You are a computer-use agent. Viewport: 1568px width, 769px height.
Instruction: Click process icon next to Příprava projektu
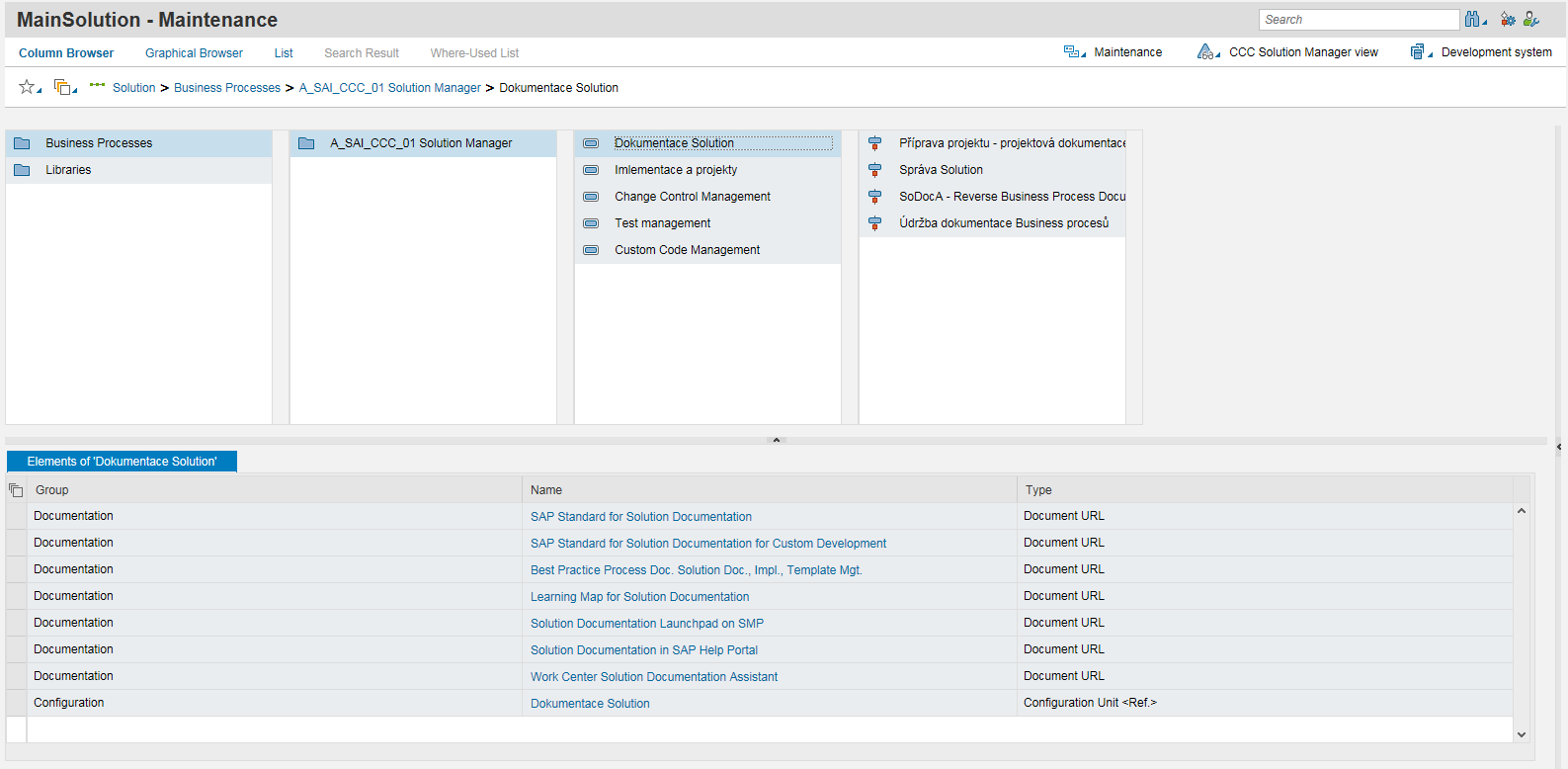pos(874,143)
